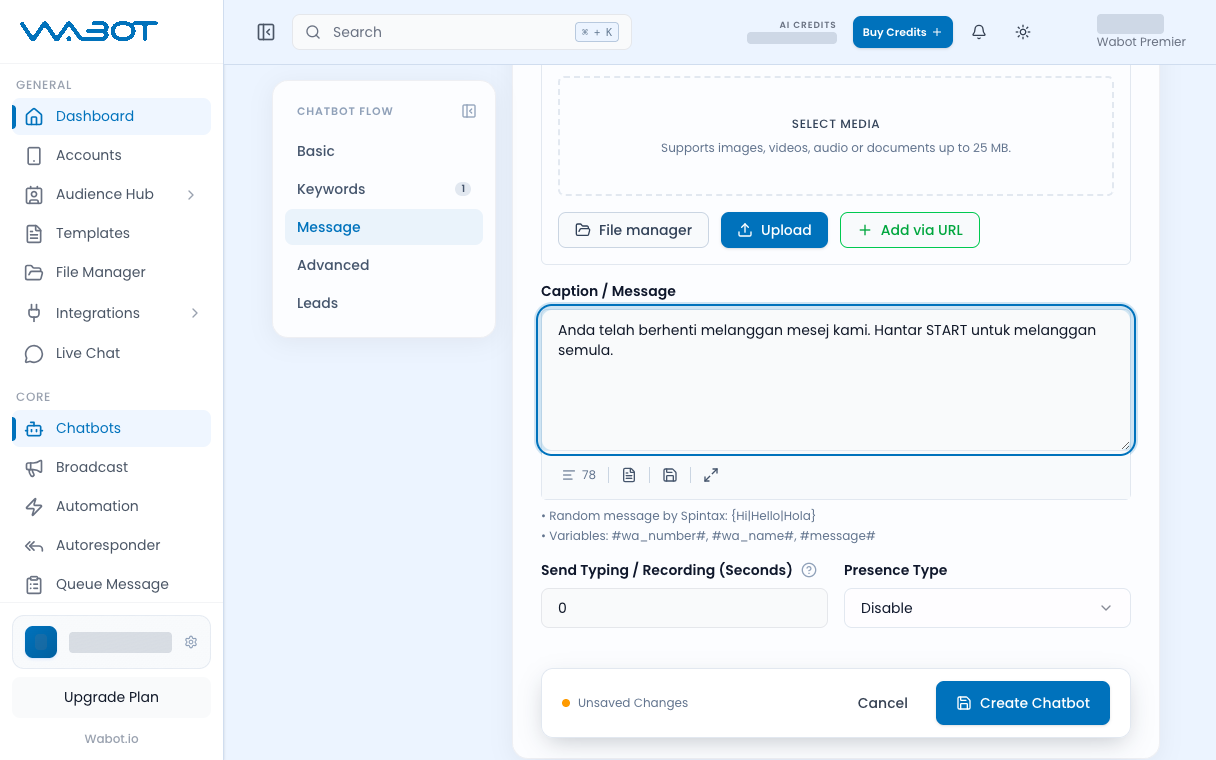Expand caption editor to fullscreen

(711, 475)
